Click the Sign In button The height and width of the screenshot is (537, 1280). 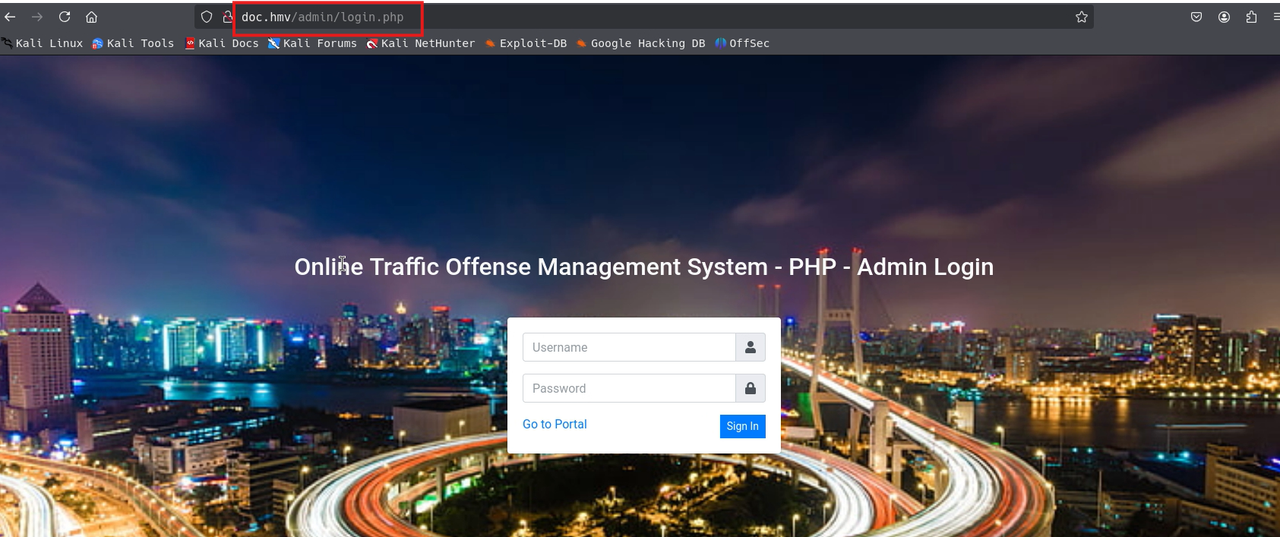point(742,426)
